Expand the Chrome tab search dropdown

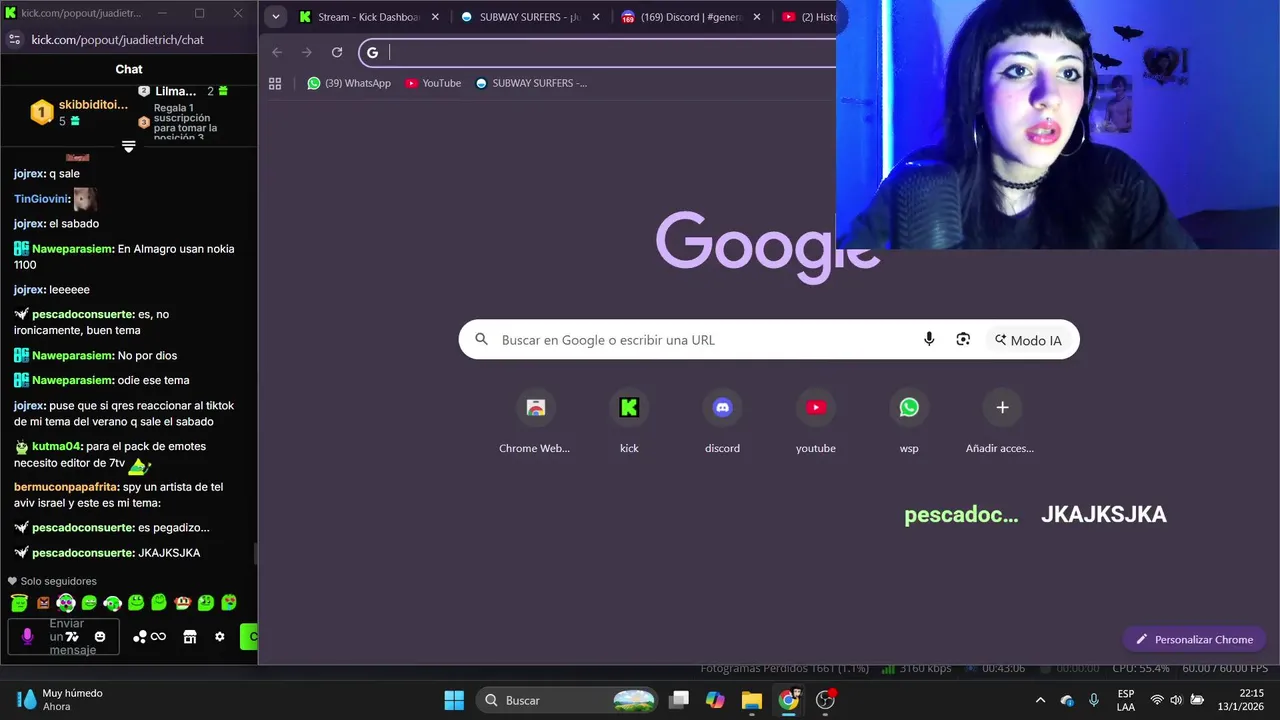click(x=275, y=17)
